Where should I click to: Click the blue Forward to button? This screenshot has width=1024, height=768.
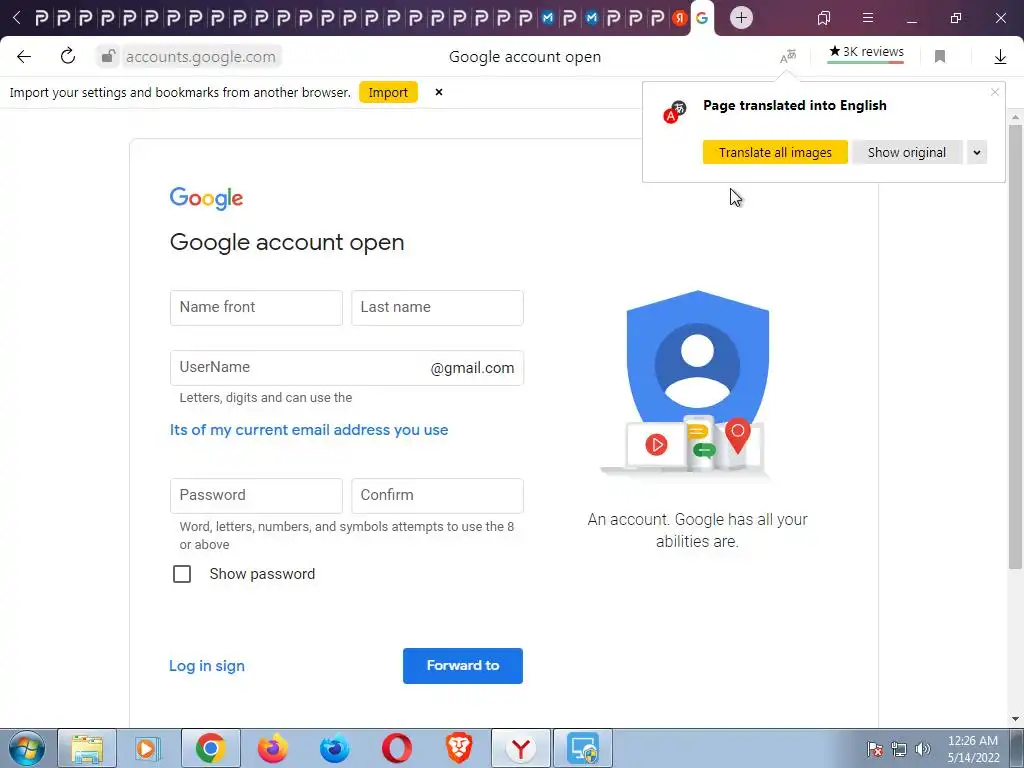[463, 665]
